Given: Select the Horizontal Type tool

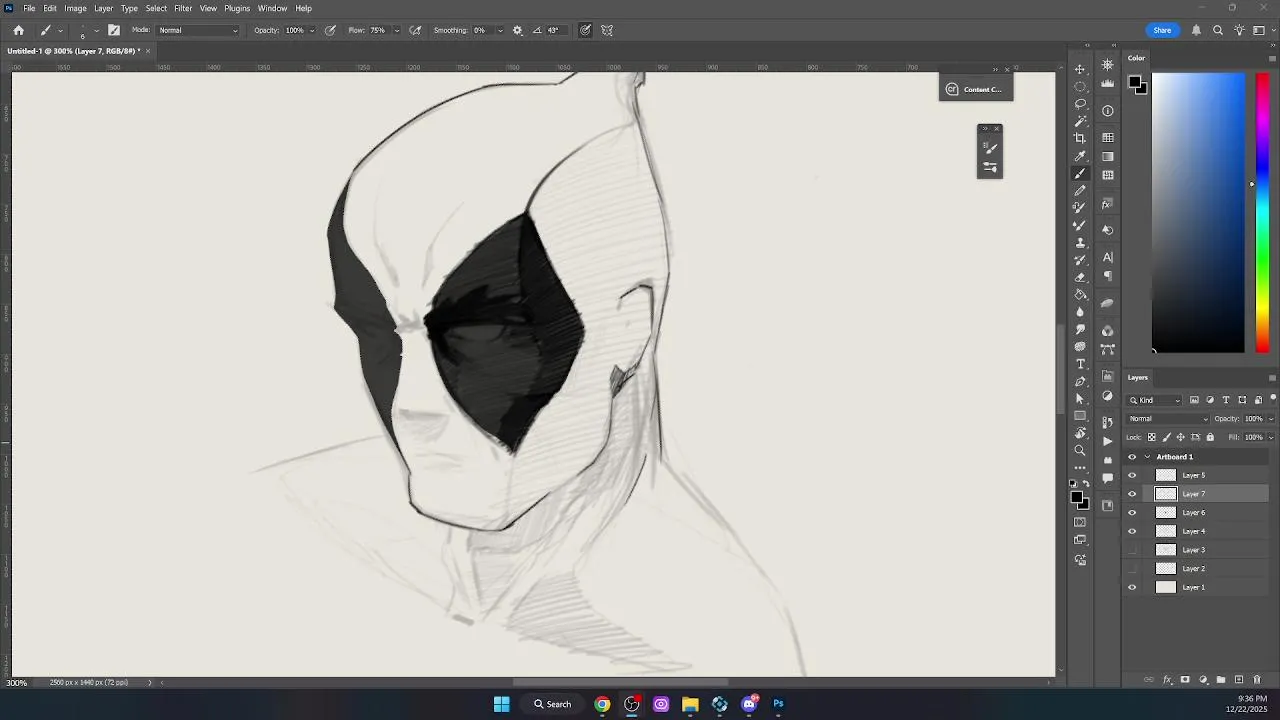Looking at the screenshot, I should 1080,364.
